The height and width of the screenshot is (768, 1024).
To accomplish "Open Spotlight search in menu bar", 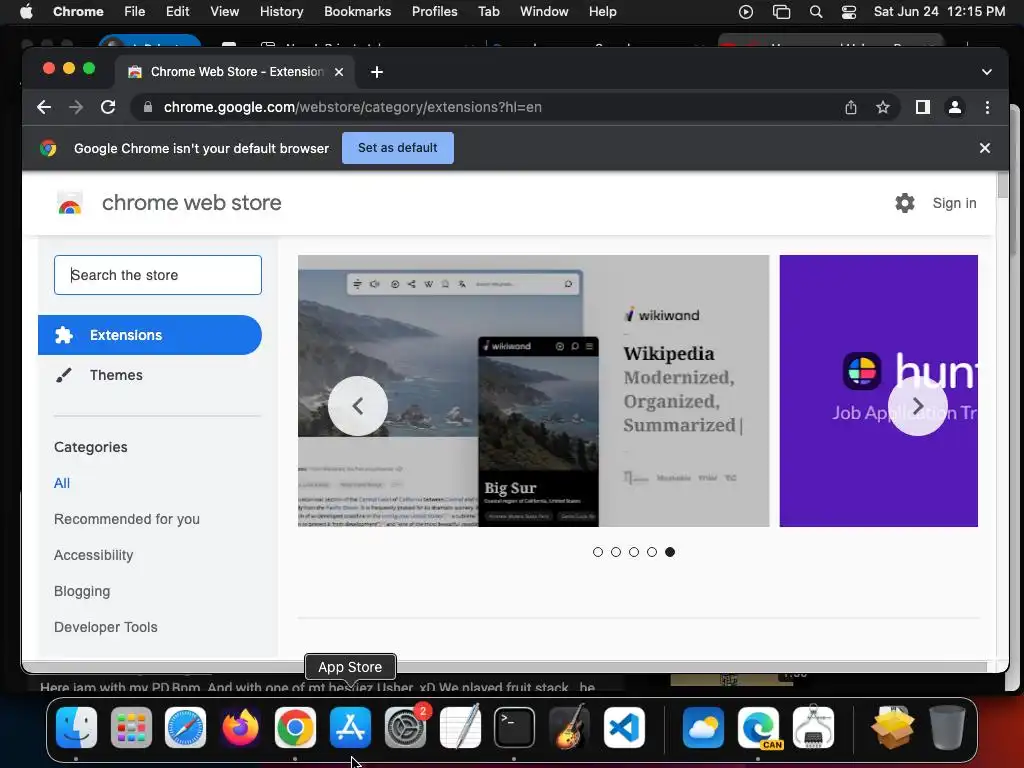I will pos(816,12).
